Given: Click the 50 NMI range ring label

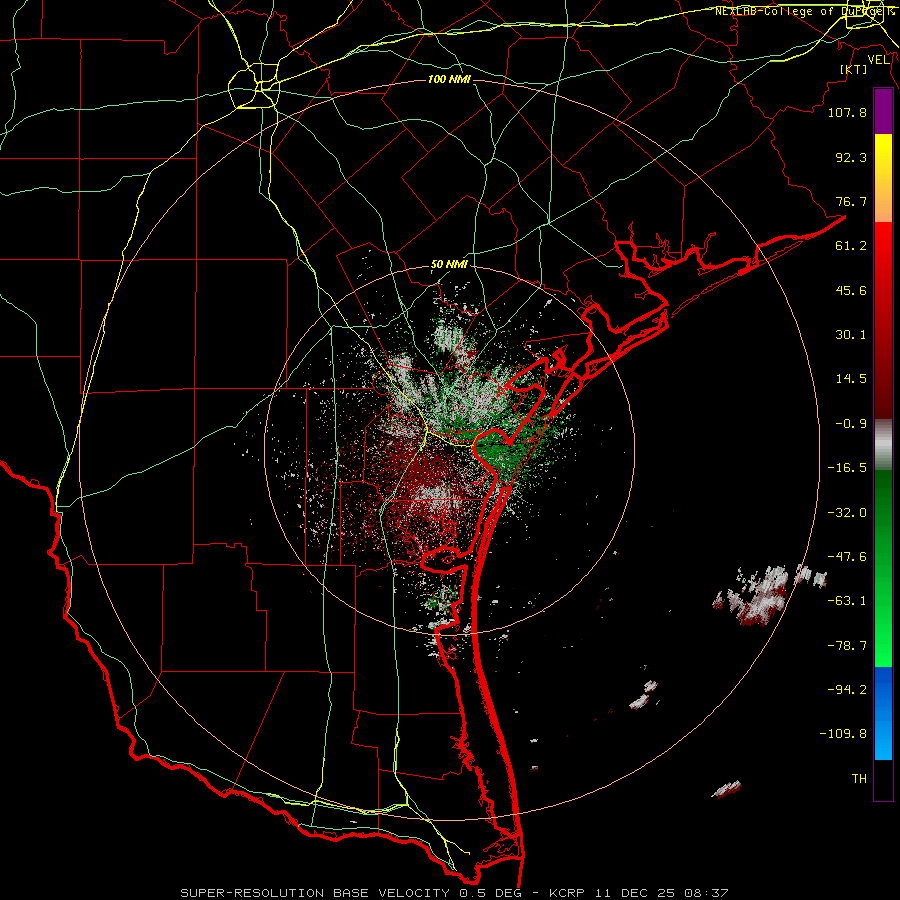Looking at the screenshot, I should click(x=449, y=265).
